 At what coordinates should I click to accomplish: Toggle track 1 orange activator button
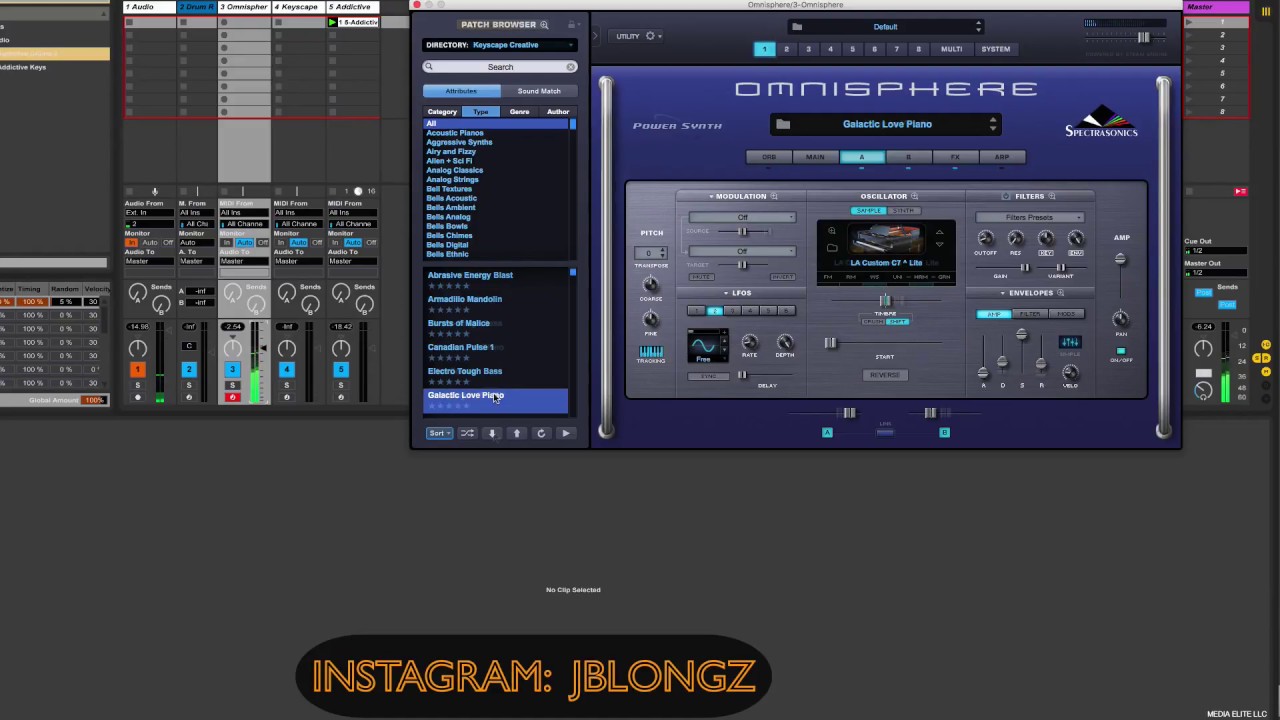tap(138, 370)
